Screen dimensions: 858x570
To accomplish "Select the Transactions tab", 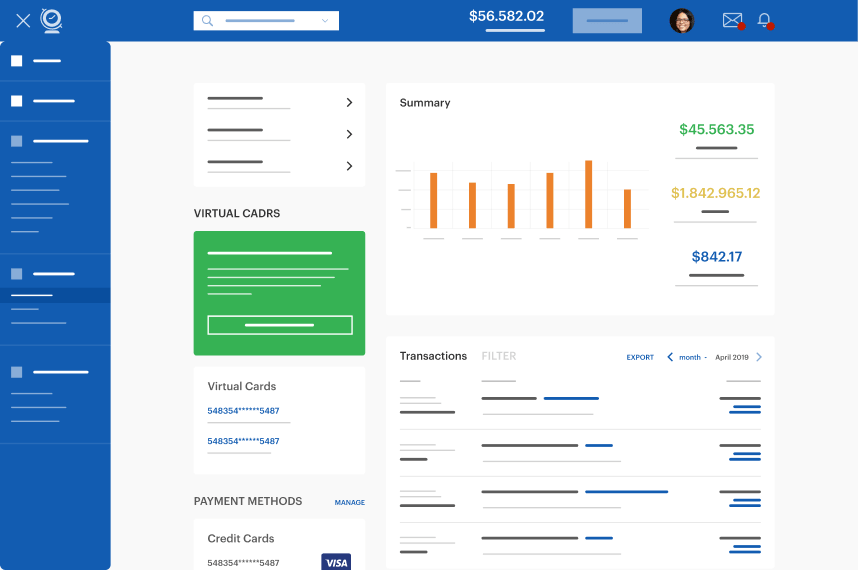I will click(433, 356).
